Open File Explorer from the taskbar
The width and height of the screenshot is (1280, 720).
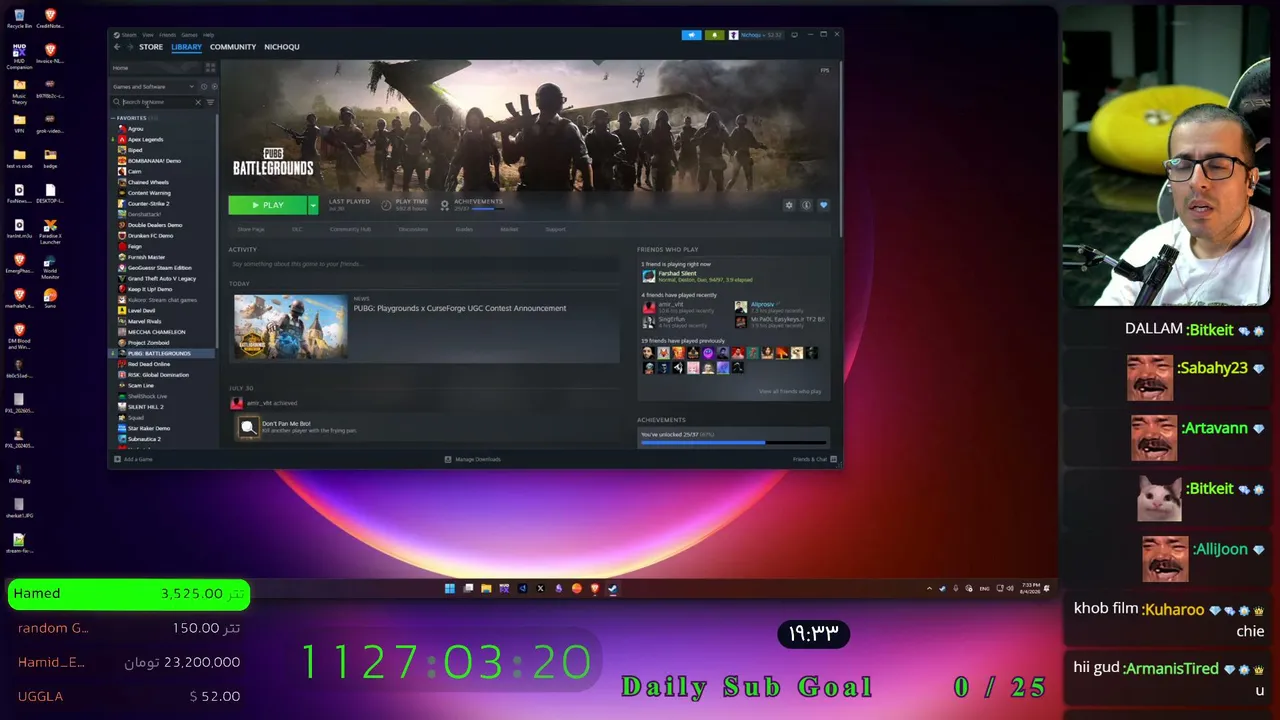[x=486, y=588]
